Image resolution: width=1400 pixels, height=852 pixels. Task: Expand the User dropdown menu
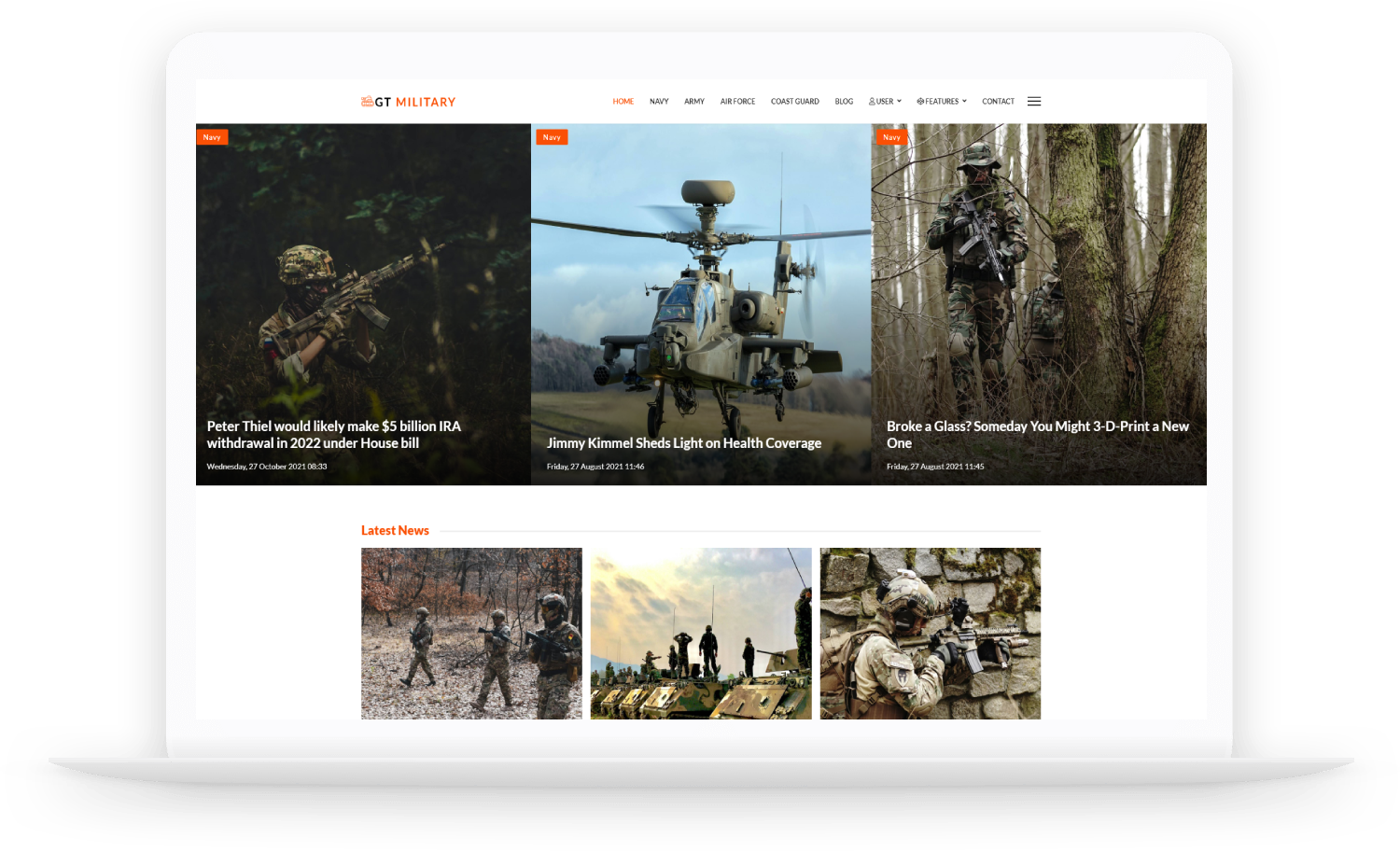pos(885,102)
